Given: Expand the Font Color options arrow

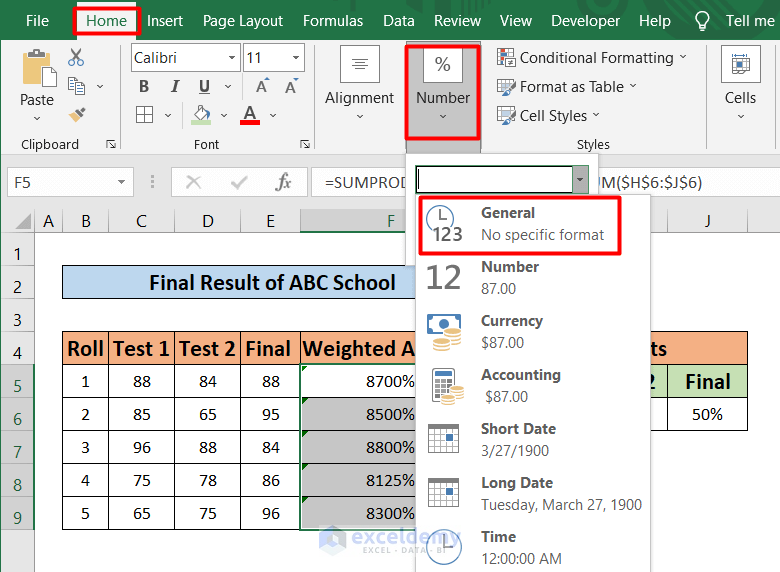Looking at the screenshot, I should 273,115.
